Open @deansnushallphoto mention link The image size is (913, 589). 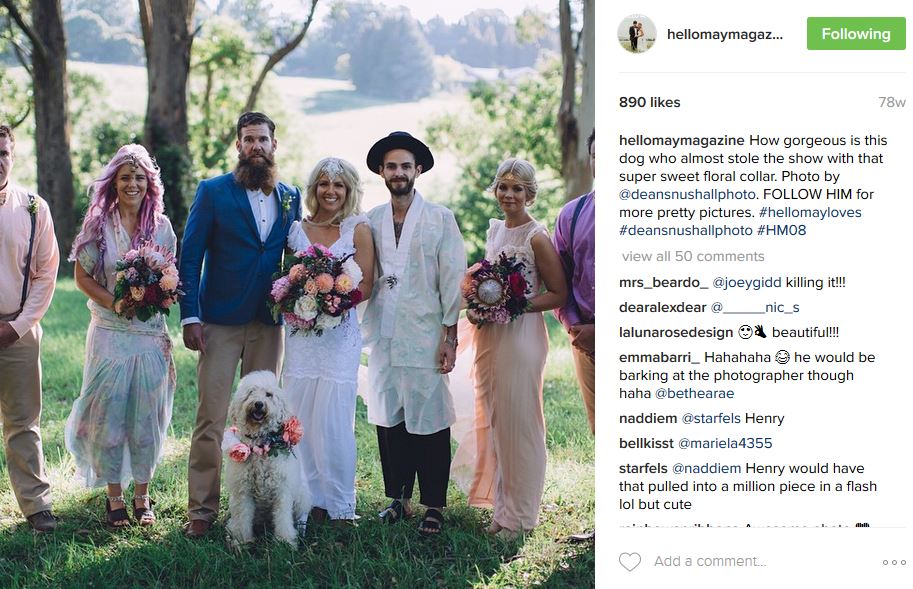click(x=687, y=194)
